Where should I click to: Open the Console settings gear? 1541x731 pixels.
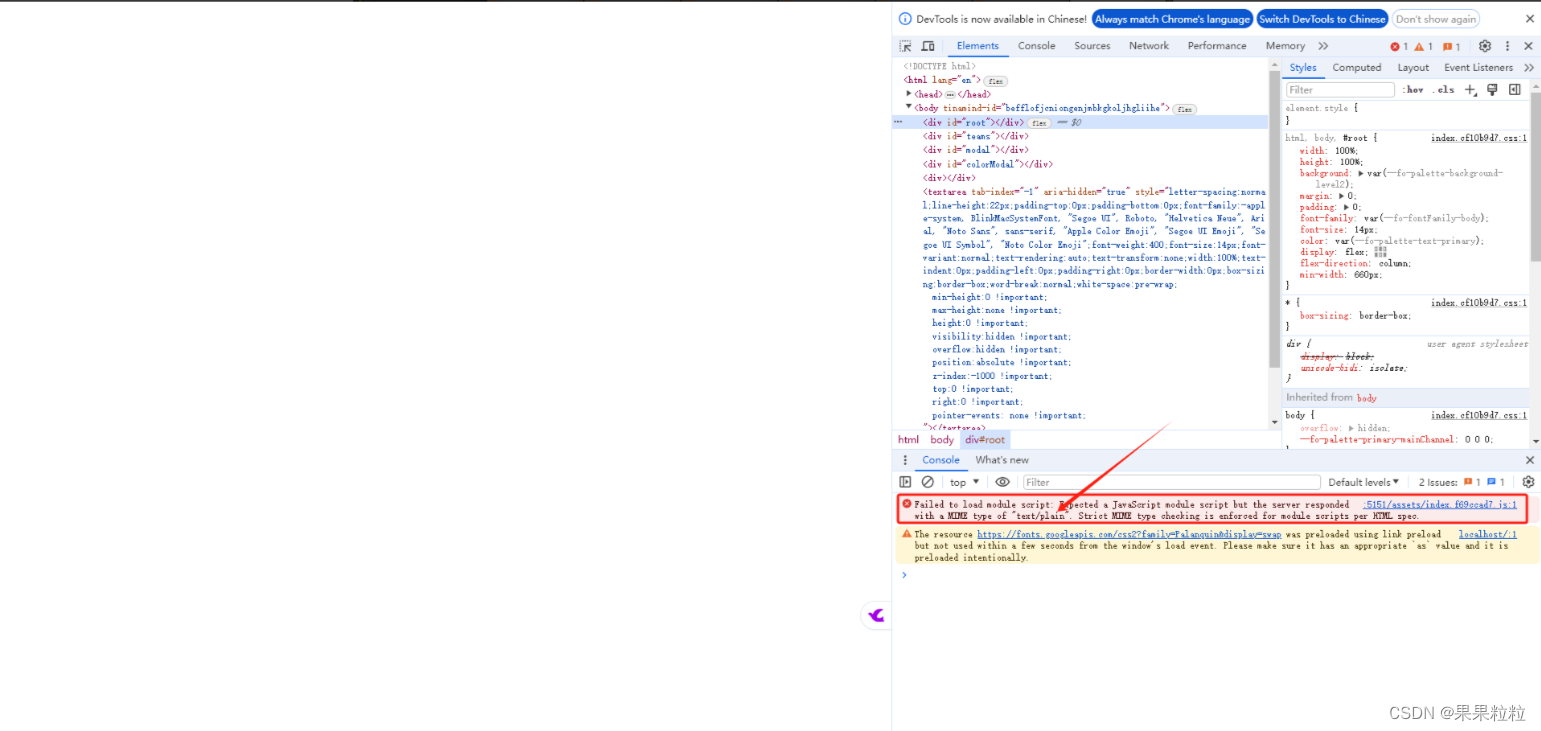tap(1528, 482)
